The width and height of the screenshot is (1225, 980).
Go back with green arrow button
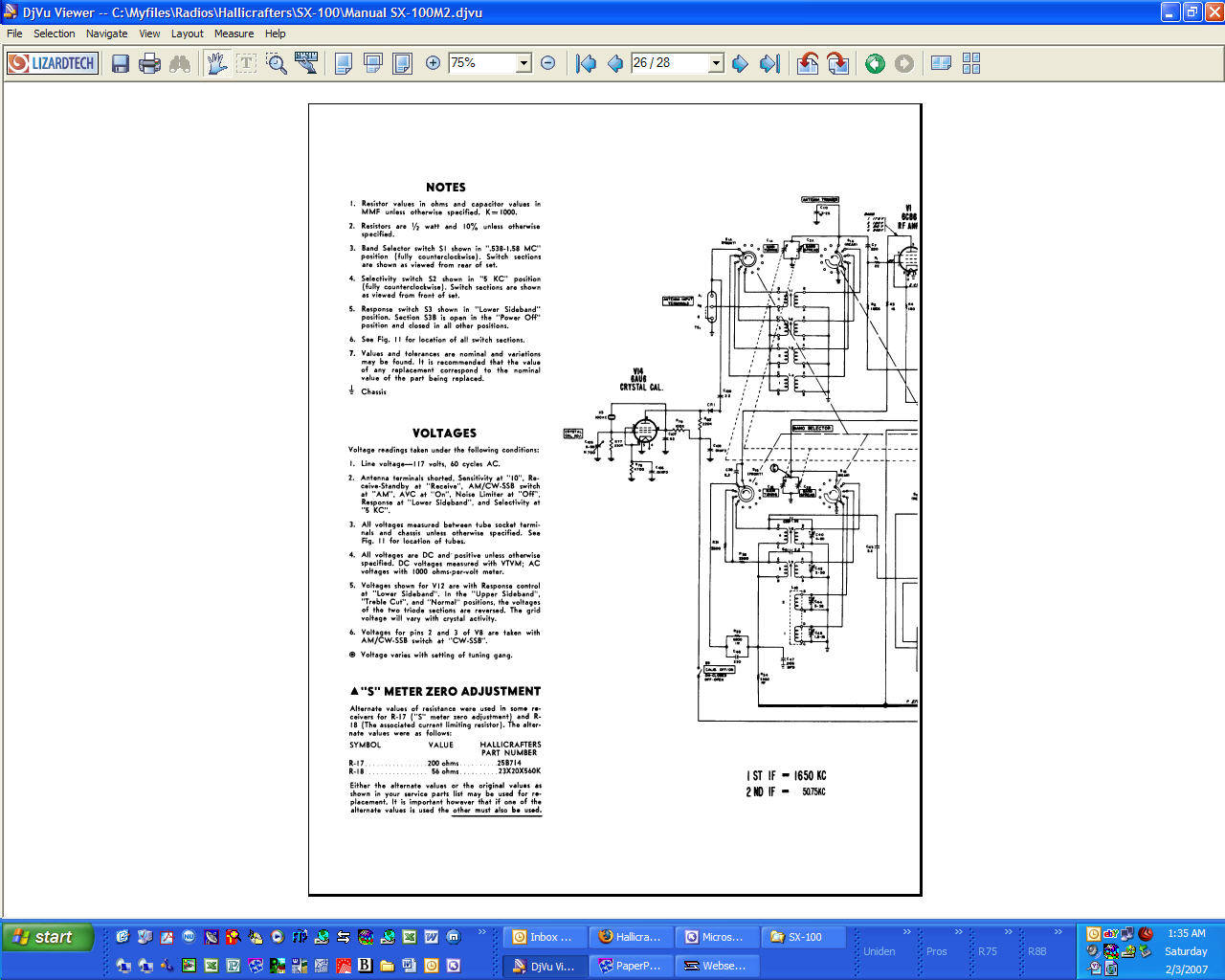click(875, 63)
